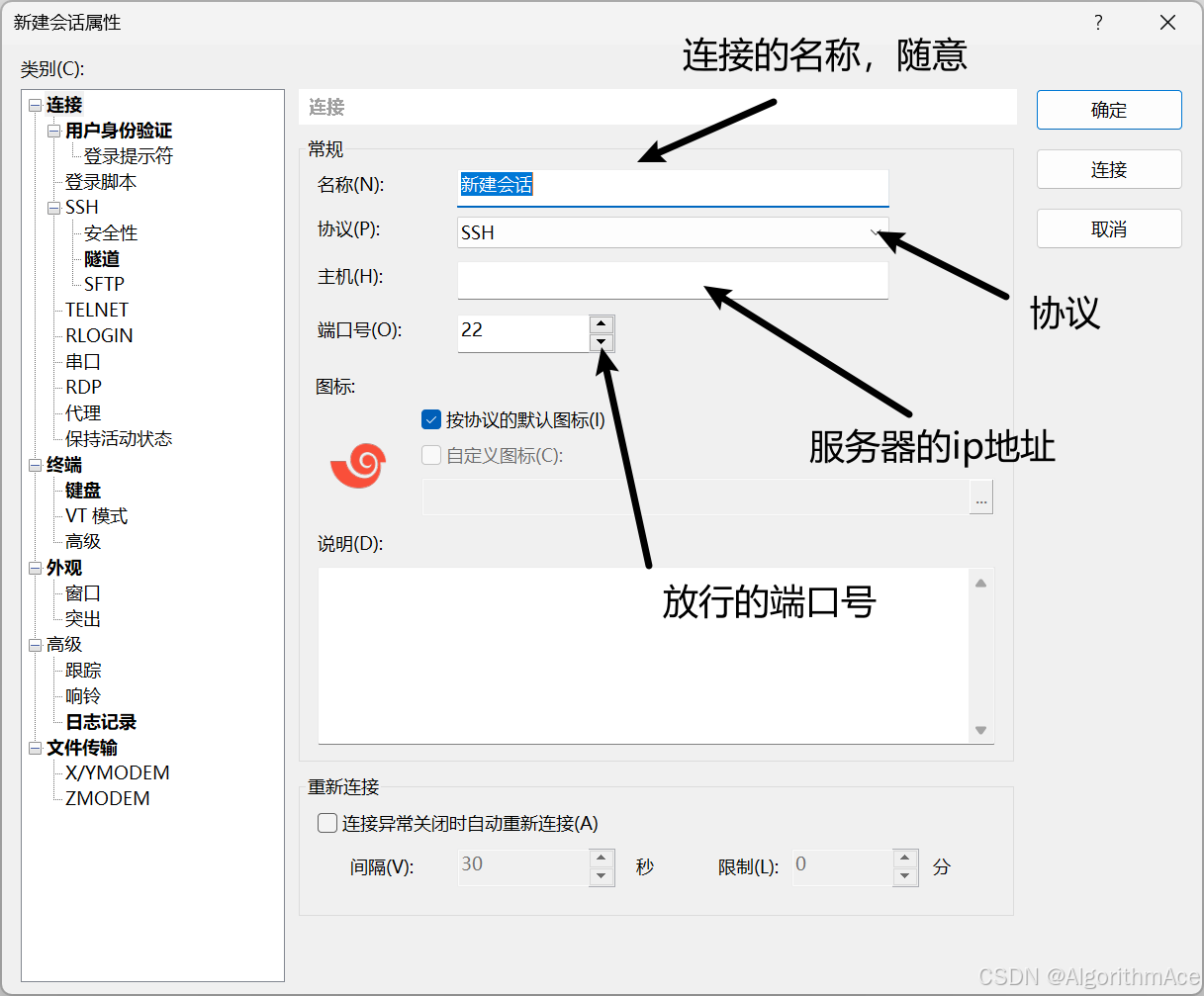Toggle 自定义图标 checkbox

(x=431, y=455)
